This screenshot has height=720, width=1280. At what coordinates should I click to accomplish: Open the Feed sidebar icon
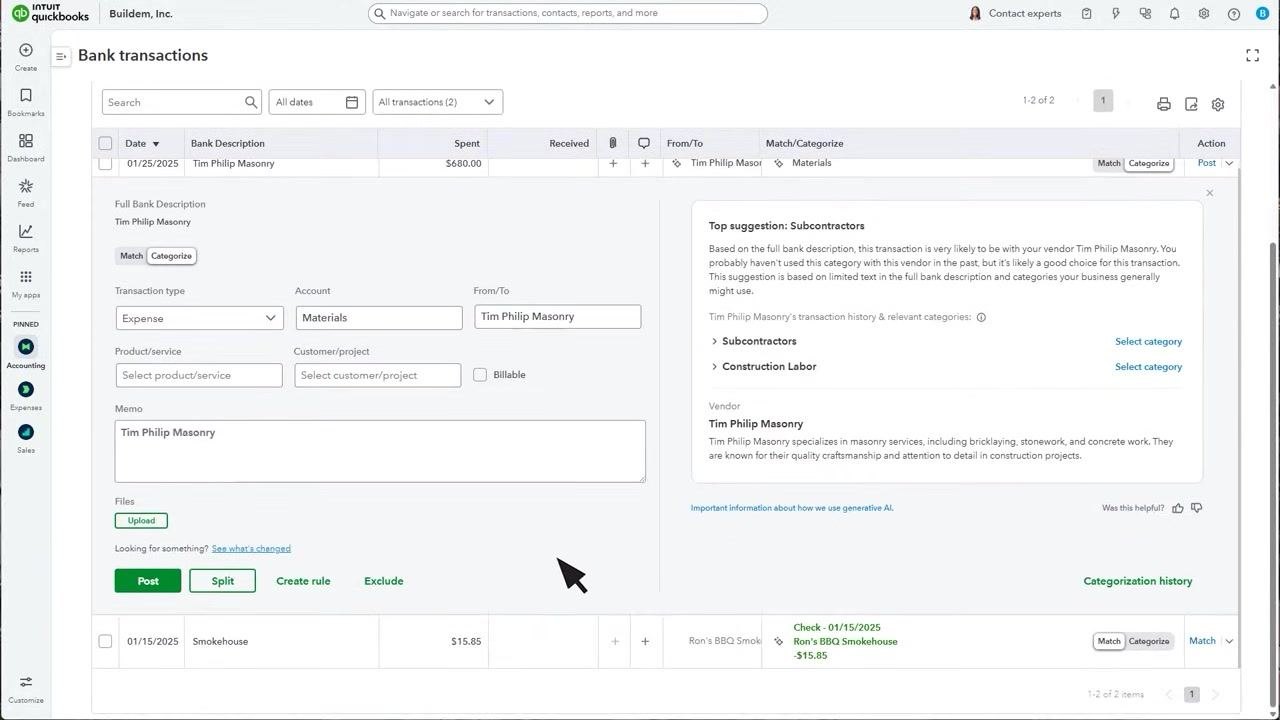(26, 186)
